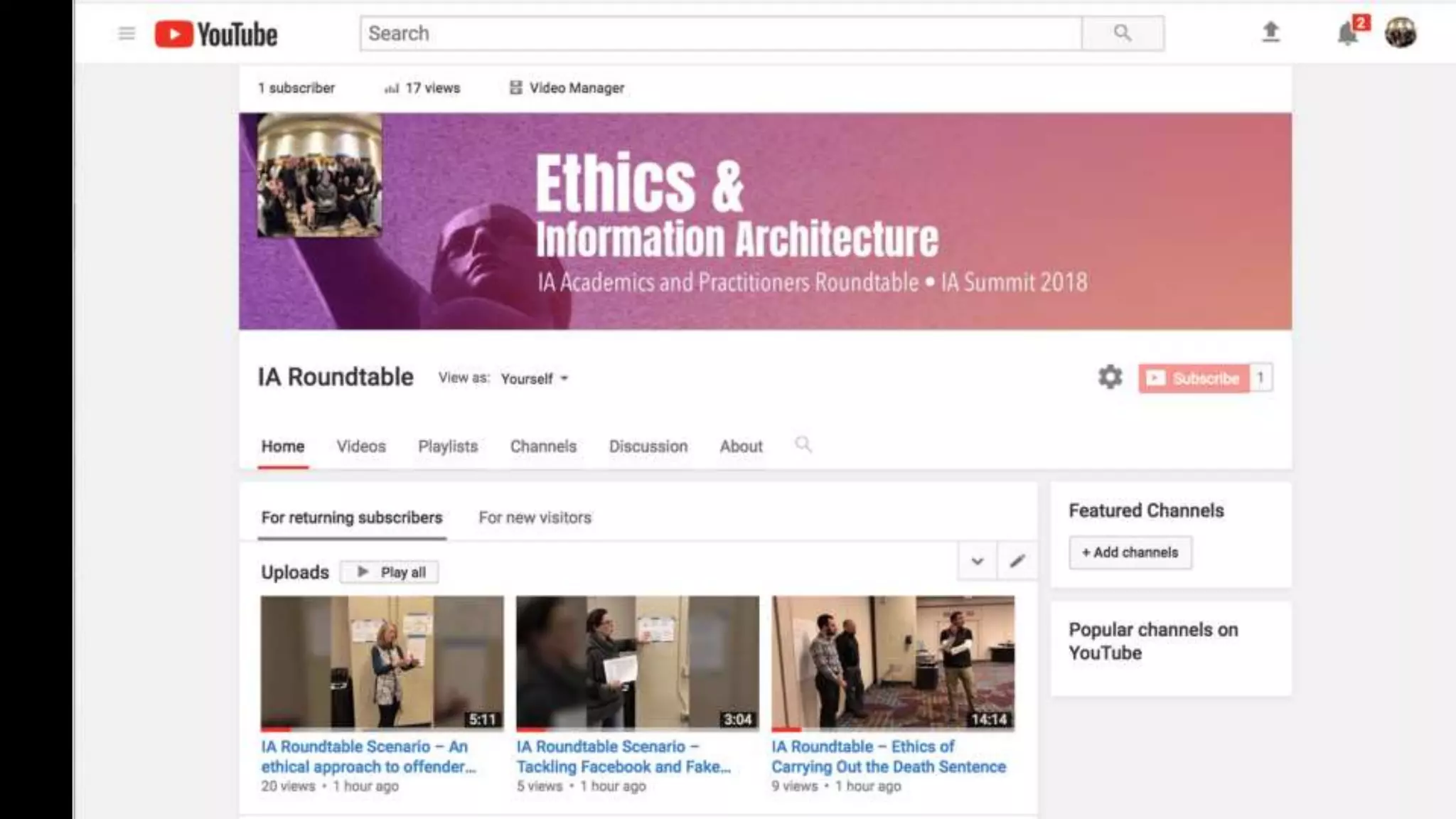Expand the View as Yourself dropdown
The image size is (1456, 819).
tap(535, 378)
